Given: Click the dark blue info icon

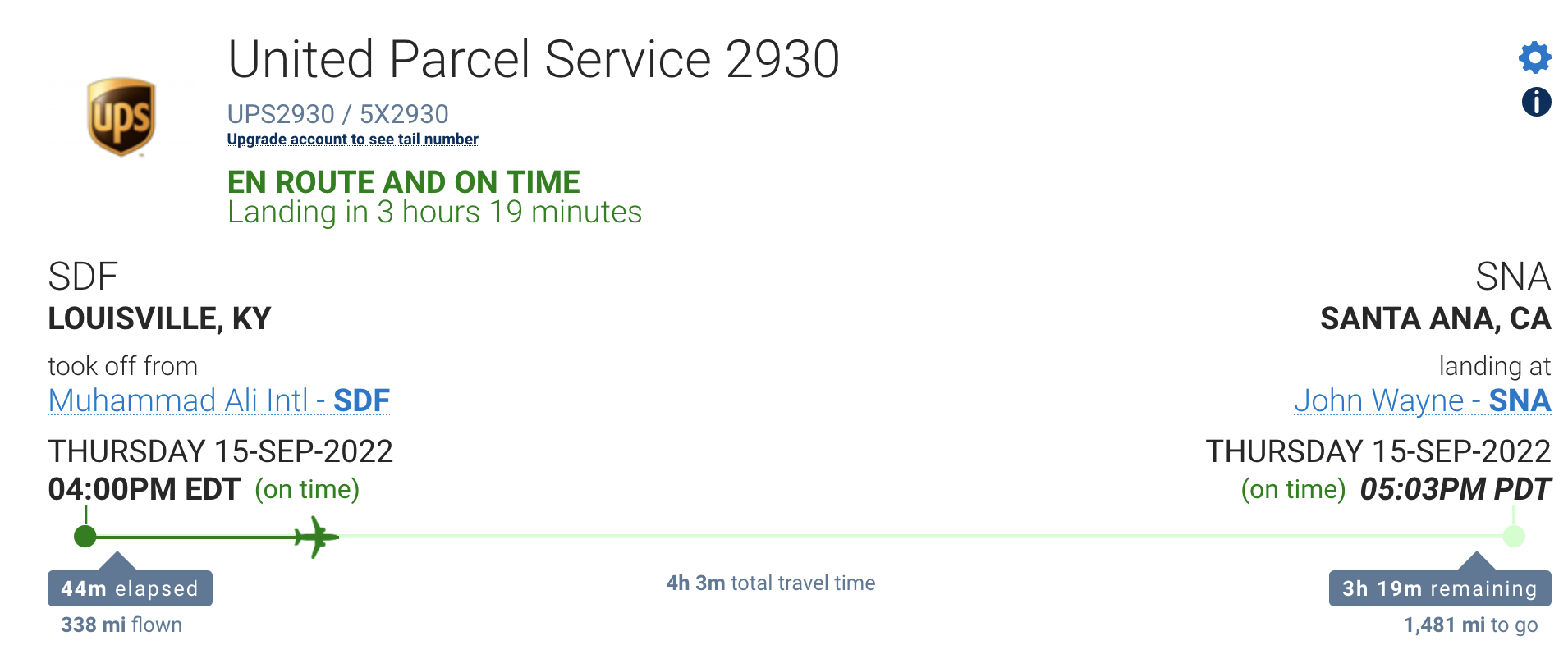Looking at the screenshot, I should (1536, 103).
